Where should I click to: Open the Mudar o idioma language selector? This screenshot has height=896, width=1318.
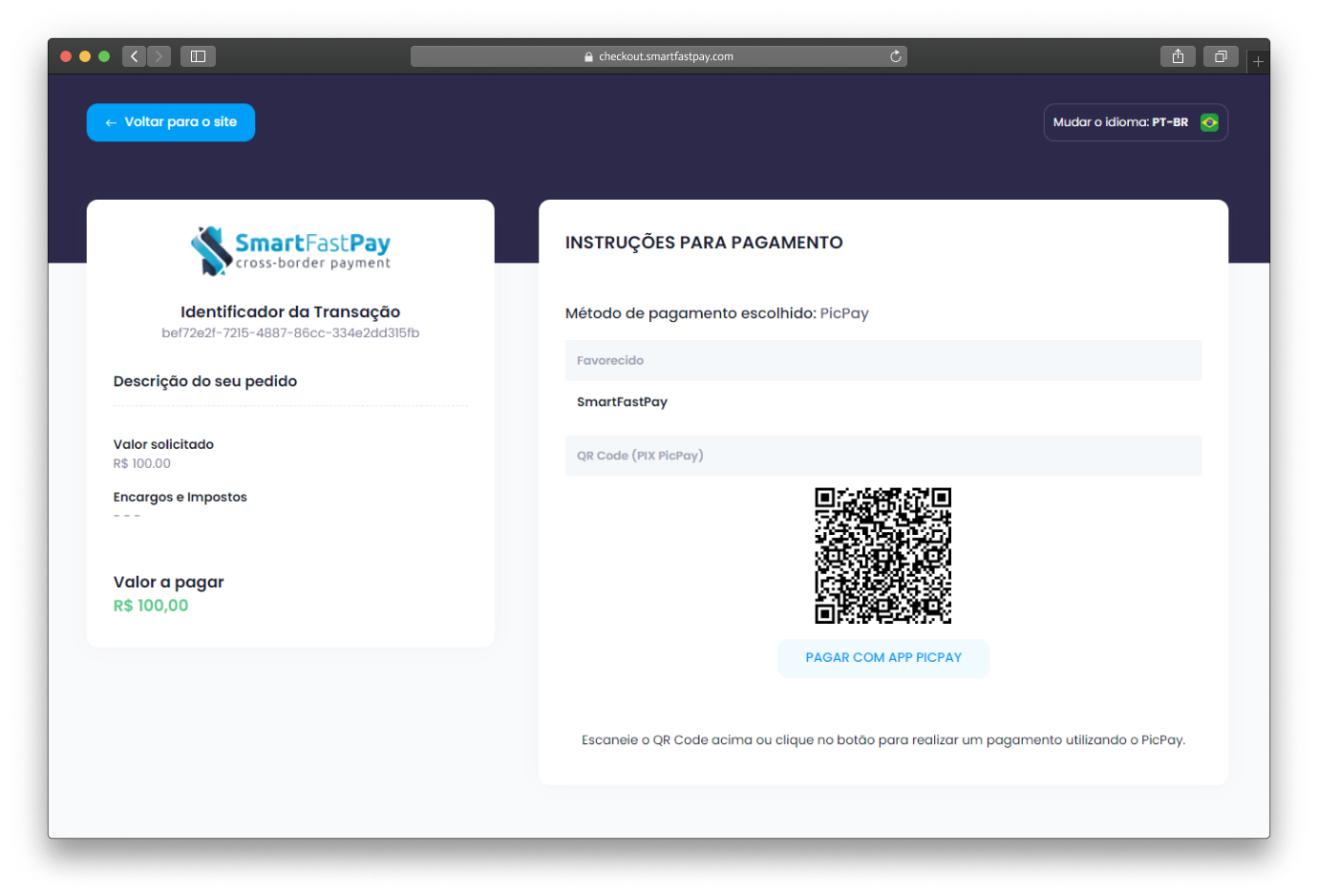[1135, 122]
